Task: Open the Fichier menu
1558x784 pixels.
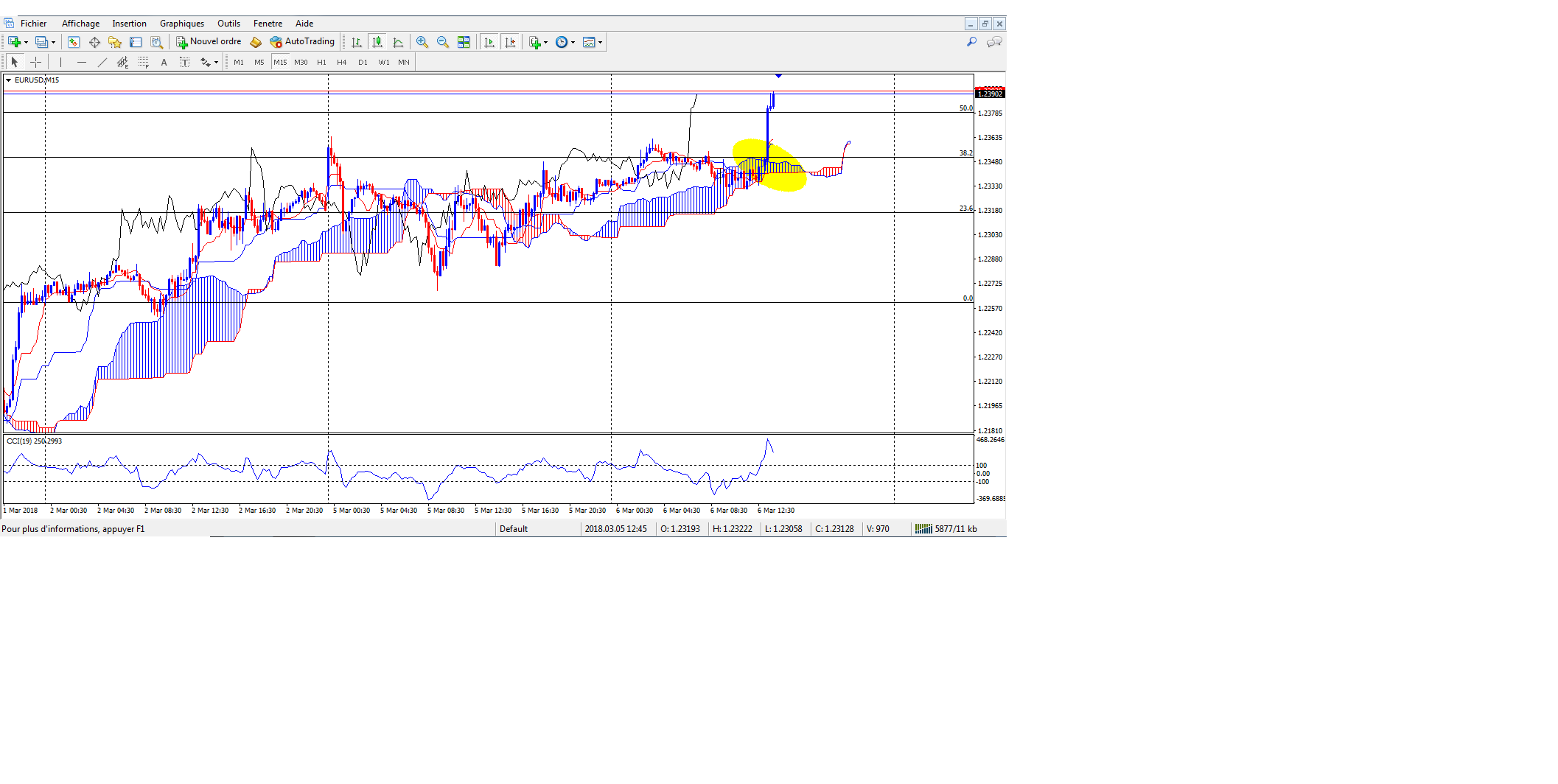Action: tap(33, 24)
